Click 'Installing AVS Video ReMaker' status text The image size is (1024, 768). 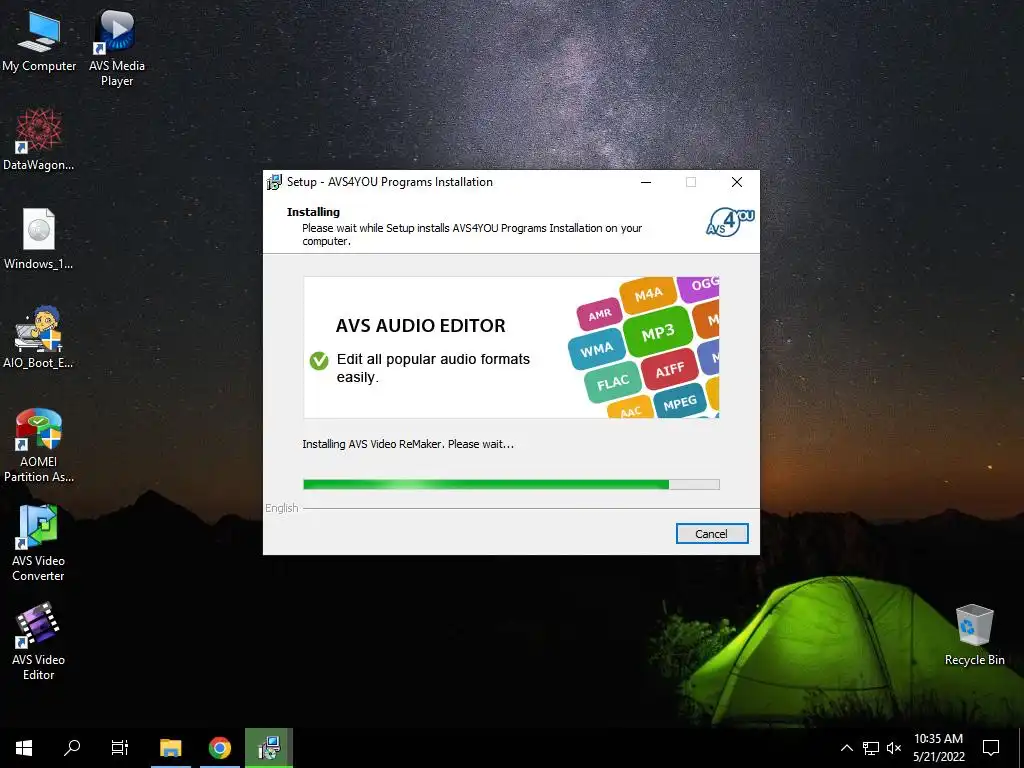click(x=408, y=444)
